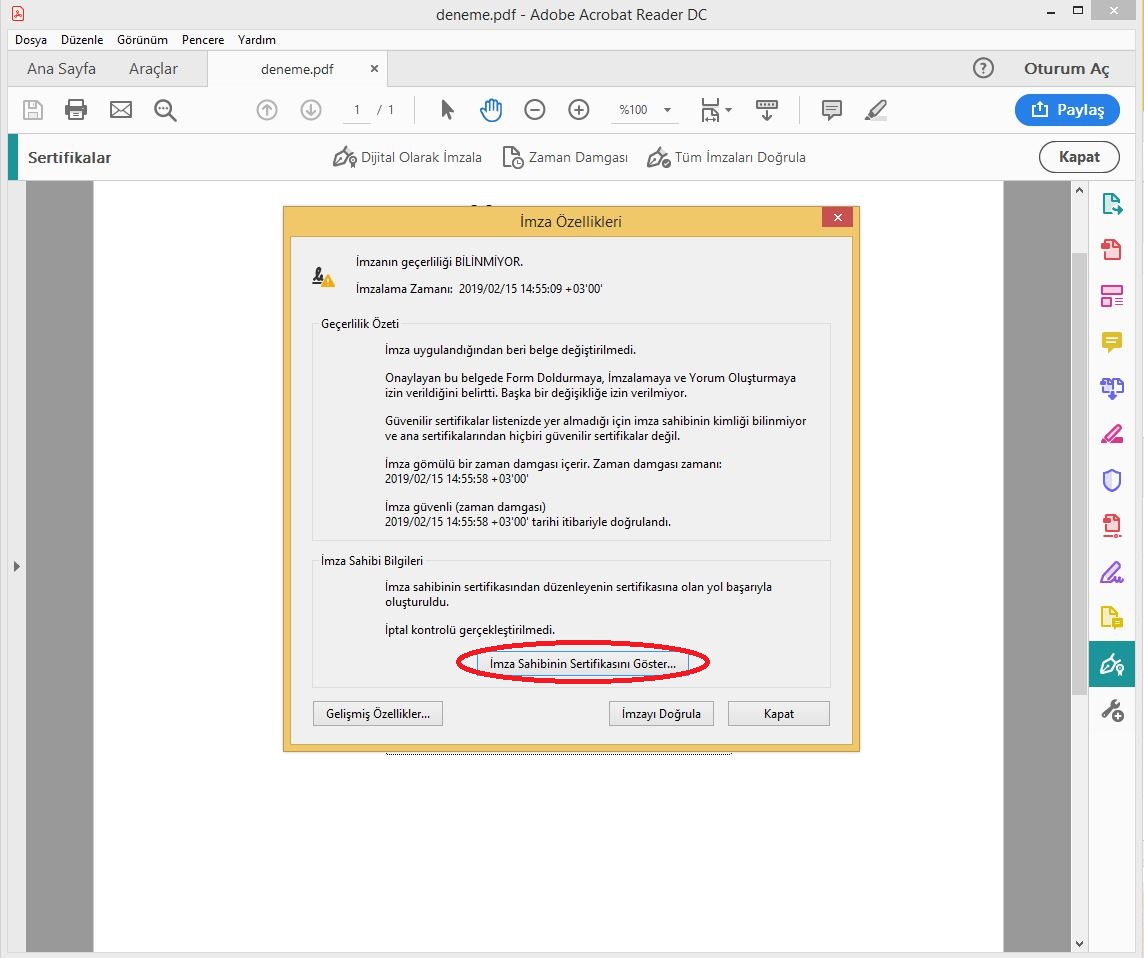
Task: Click Zaman Damgası tool
Action: [x=565, y=158]
